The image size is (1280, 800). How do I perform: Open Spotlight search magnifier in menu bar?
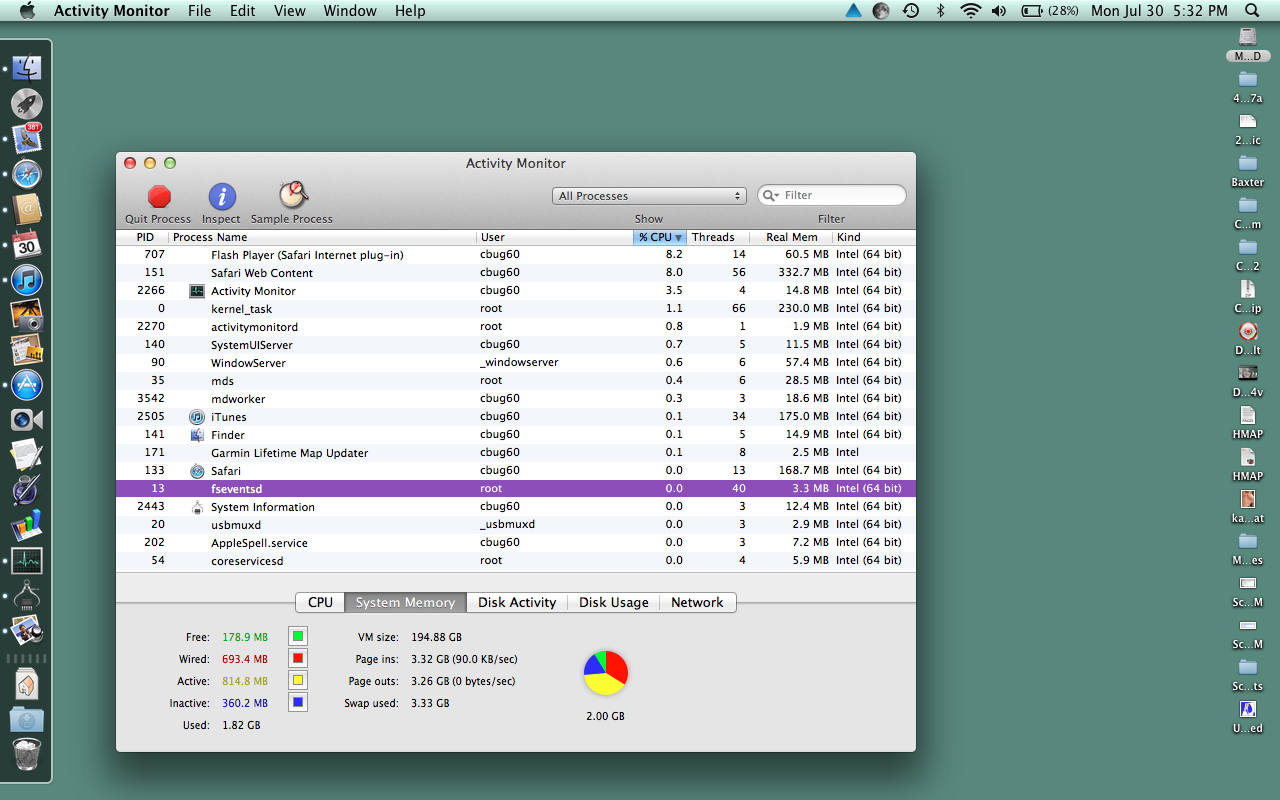tap(1252, 11)
